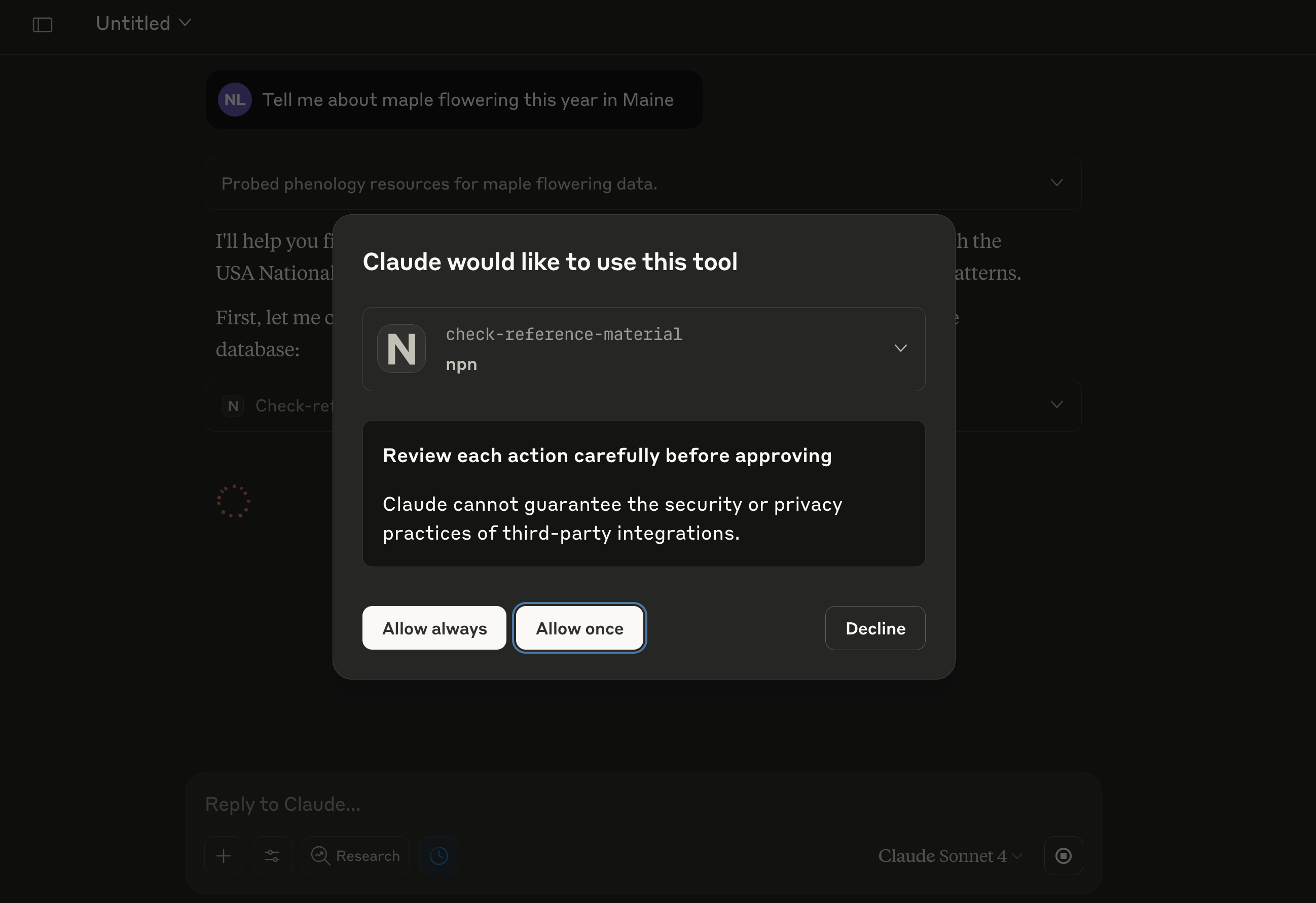This screenshot has height=903, width=1316.
Task: Click the Reply to Claude input field
Action: pos(643,804)
